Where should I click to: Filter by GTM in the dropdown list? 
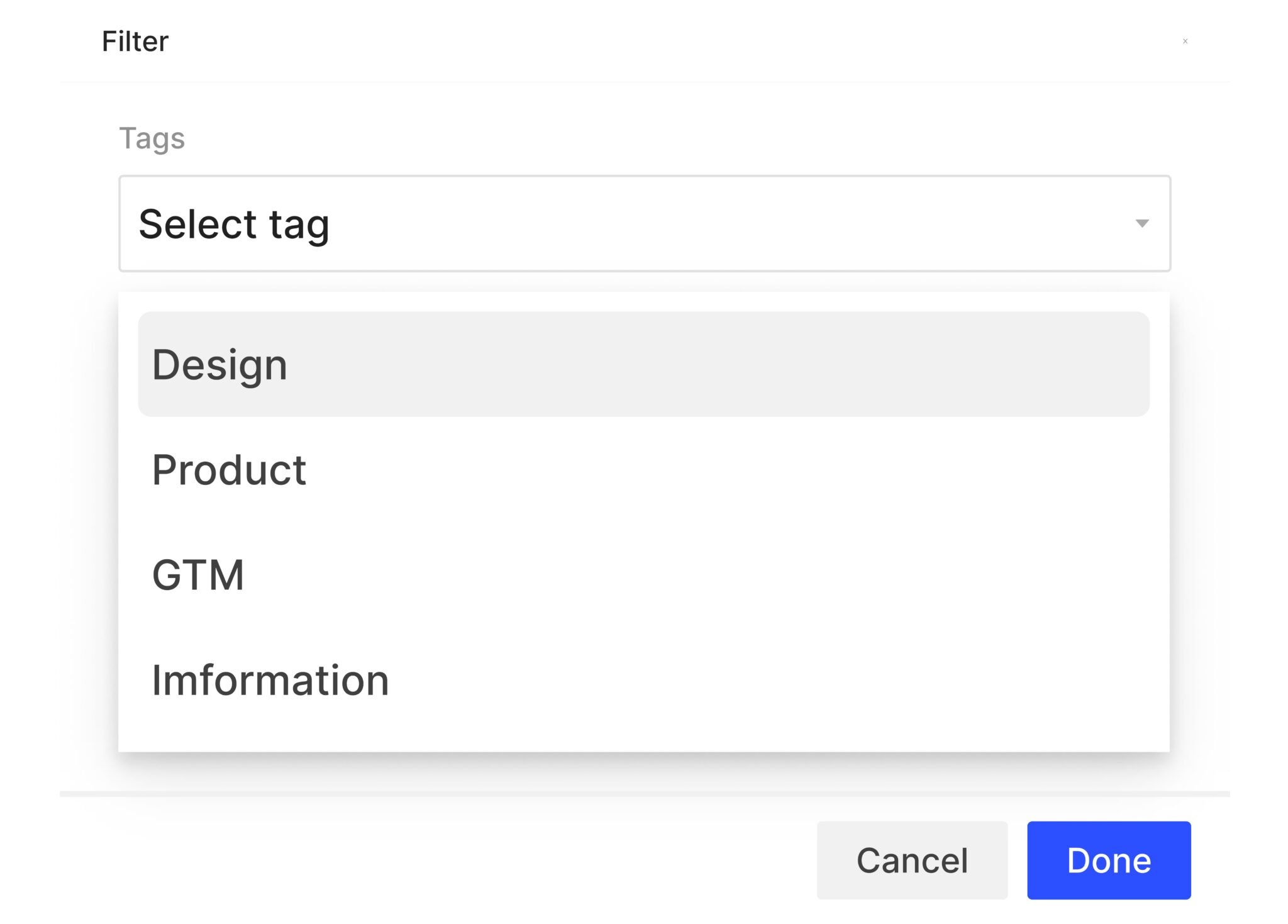click(644, 574)
